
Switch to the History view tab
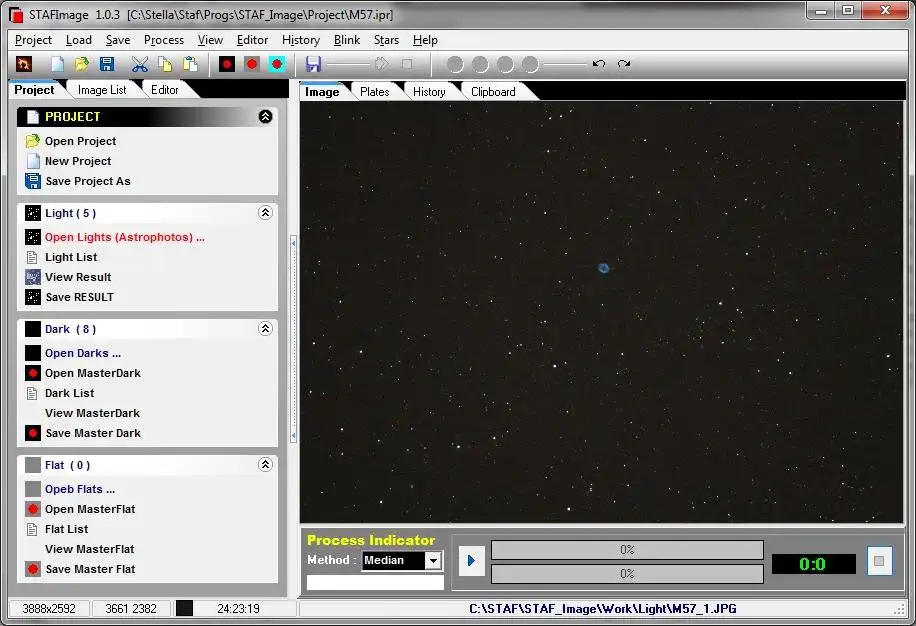[429, 92]
